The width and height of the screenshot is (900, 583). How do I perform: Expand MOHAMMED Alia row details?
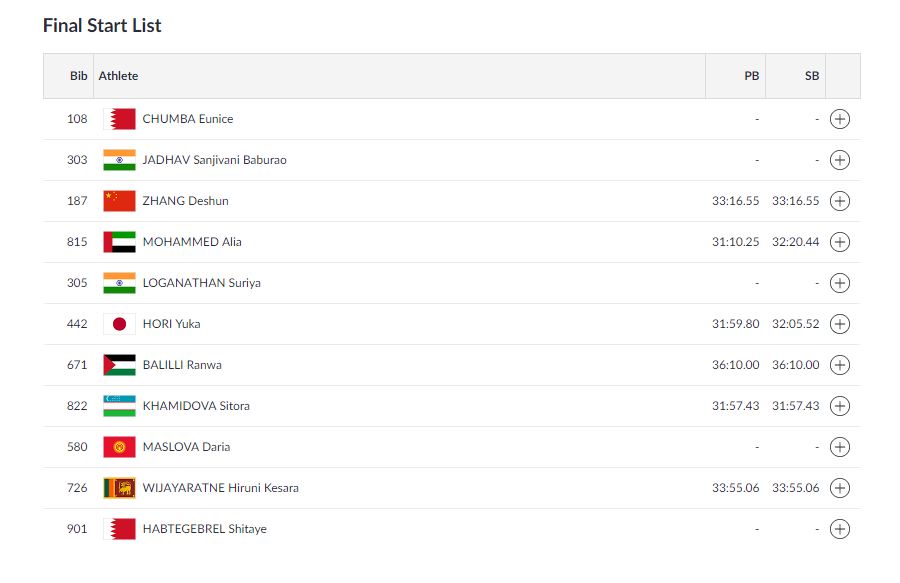pyautogui.click(x=839, y=242)
